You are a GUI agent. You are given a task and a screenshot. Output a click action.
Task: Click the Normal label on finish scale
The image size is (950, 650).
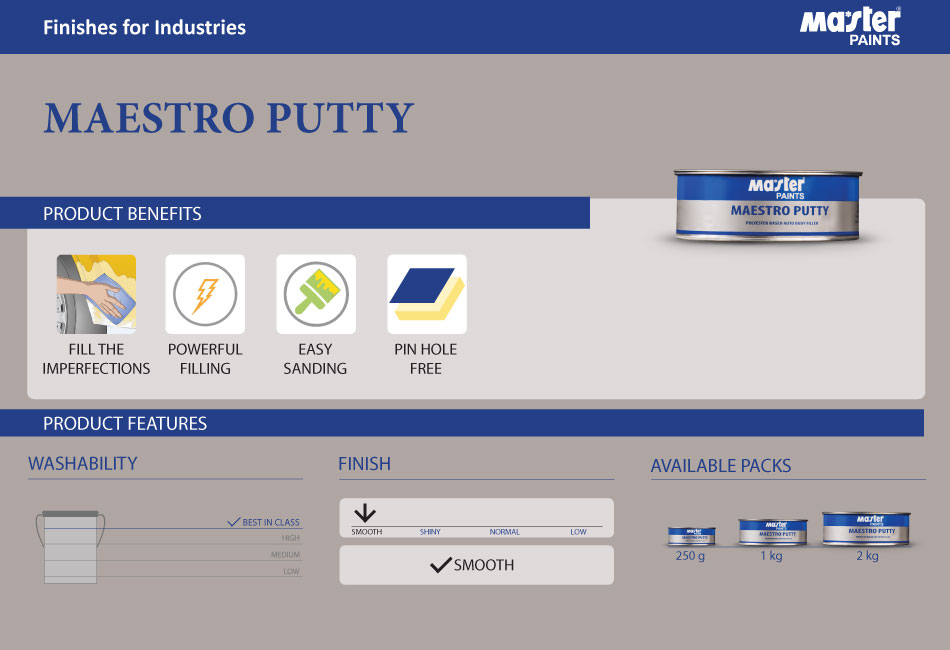(505, 532)
